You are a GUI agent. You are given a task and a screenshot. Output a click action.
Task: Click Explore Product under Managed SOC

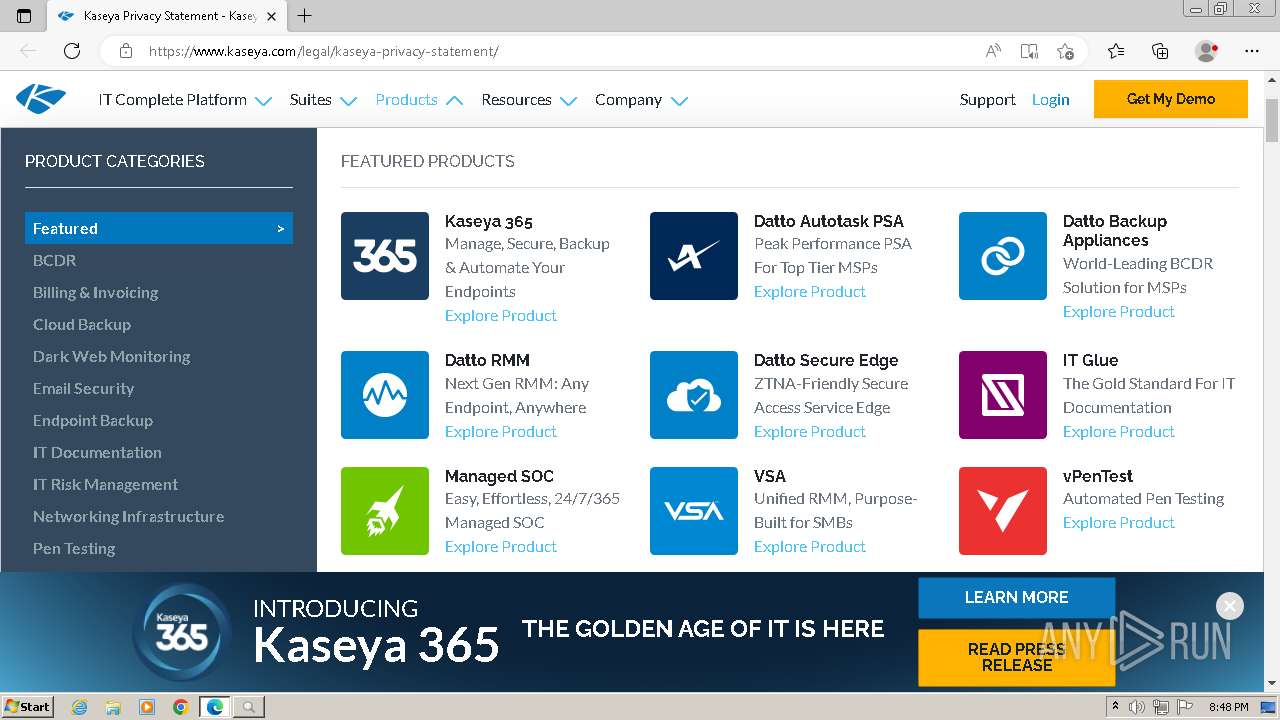point(501,546)
